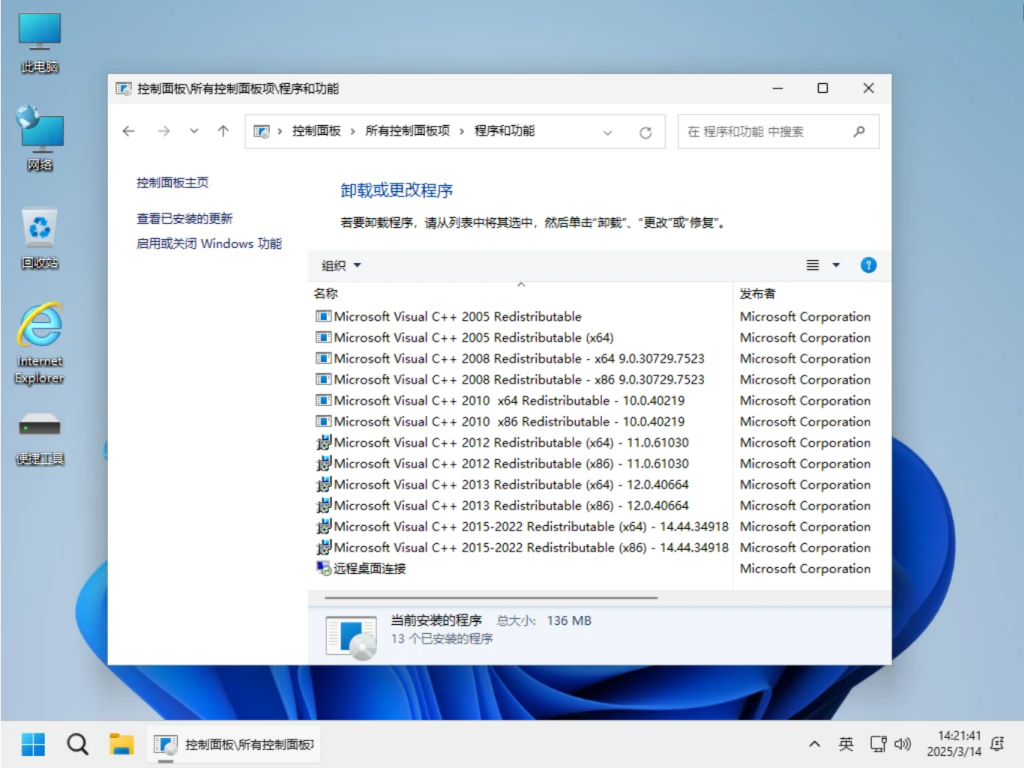Show hidden tray icons chevron
Viewport: 1024px width, 768px height.
click(x=814, y=744)
